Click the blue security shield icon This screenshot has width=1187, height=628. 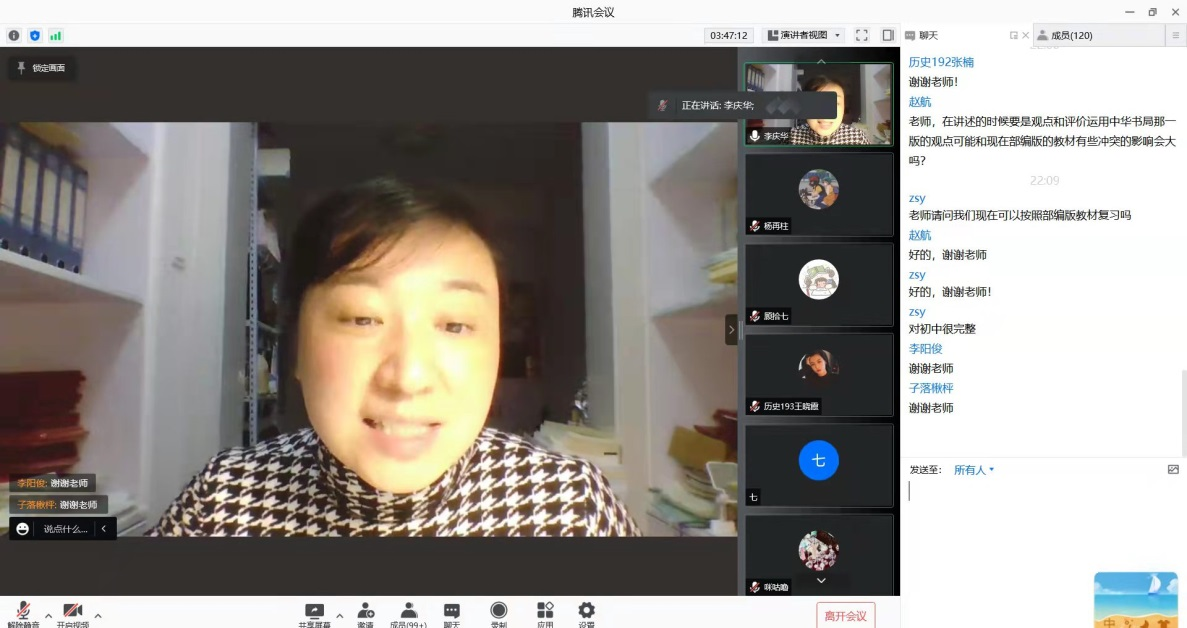[x=35, y=35]
